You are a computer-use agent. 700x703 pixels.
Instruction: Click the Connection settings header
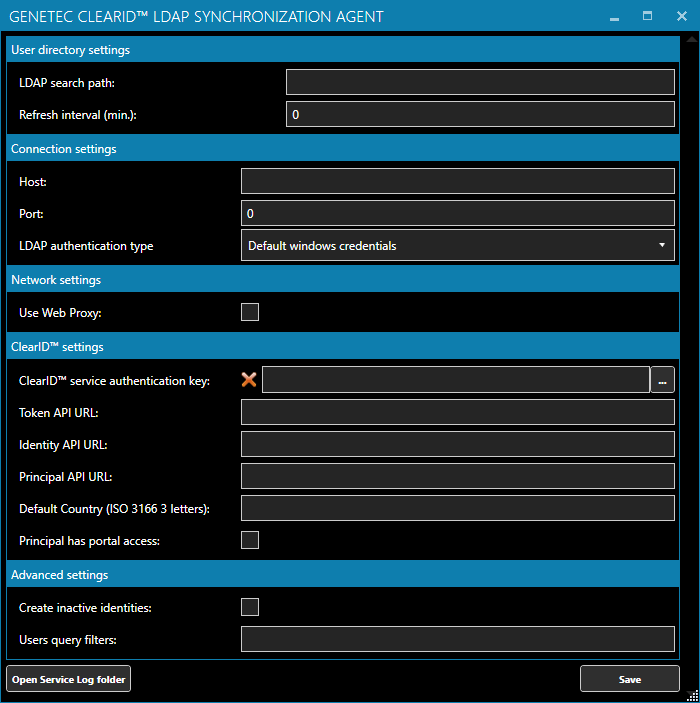coord(343,148)
